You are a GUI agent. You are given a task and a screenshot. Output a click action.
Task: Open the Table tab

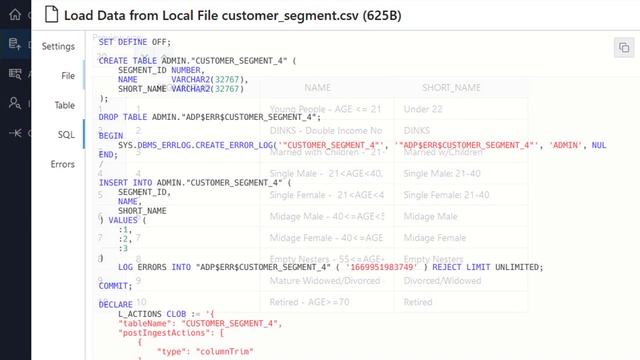click(x=64, y=105)
